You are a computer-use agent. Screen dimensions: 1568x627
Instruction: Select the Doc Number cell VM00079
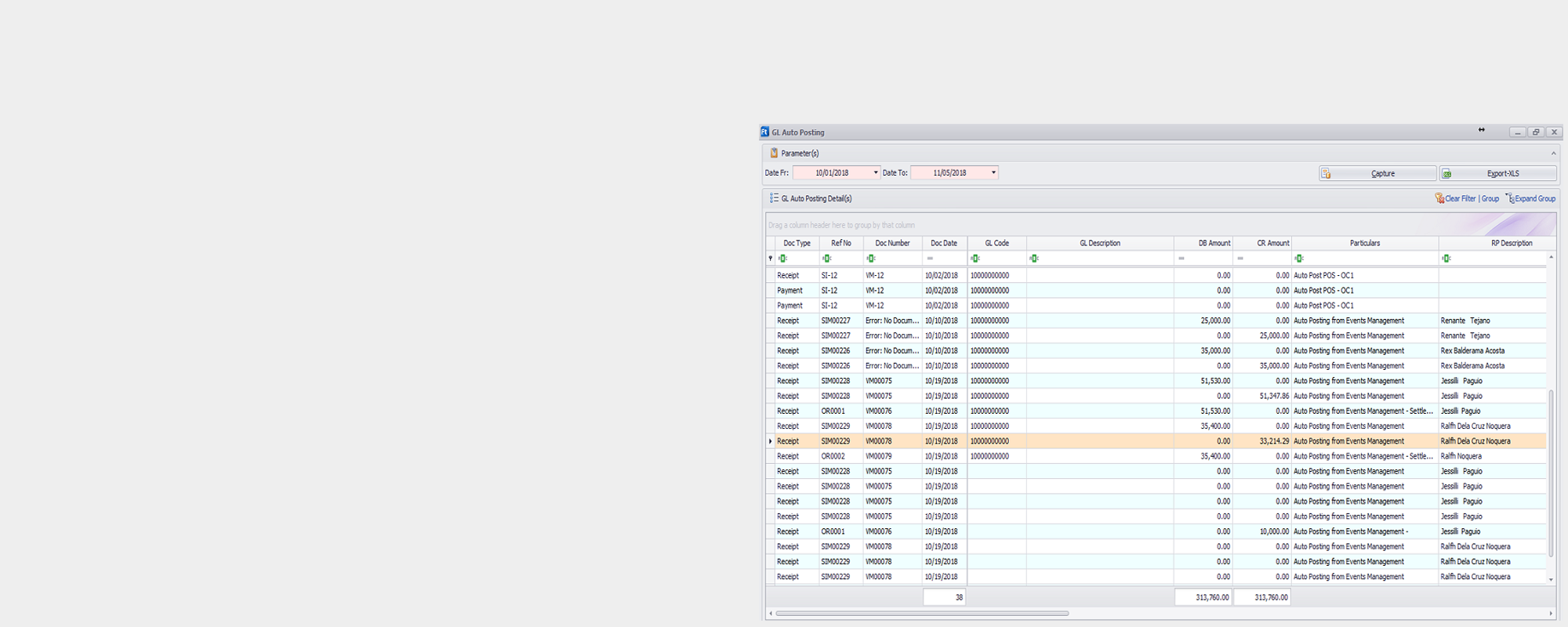(892, 456)
